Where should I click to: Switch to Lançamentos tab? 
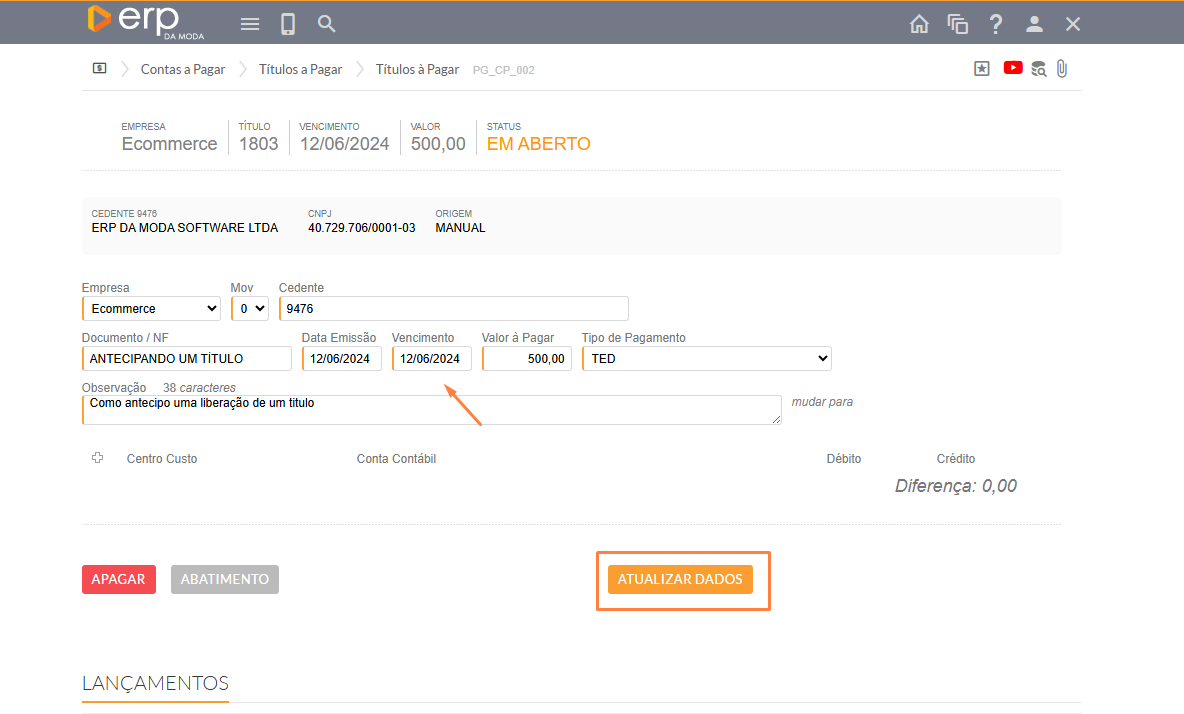coord(155,684)
